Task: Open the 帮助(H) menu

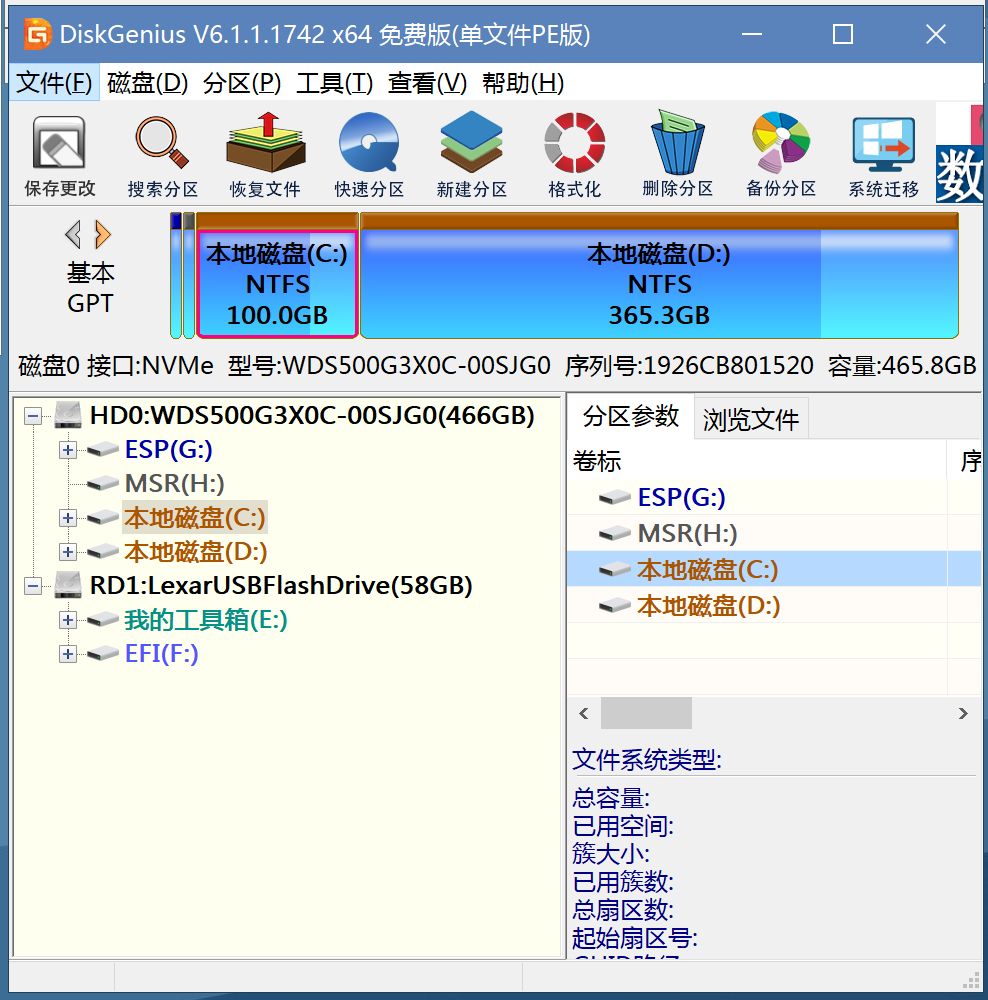Action: point(523,83)
